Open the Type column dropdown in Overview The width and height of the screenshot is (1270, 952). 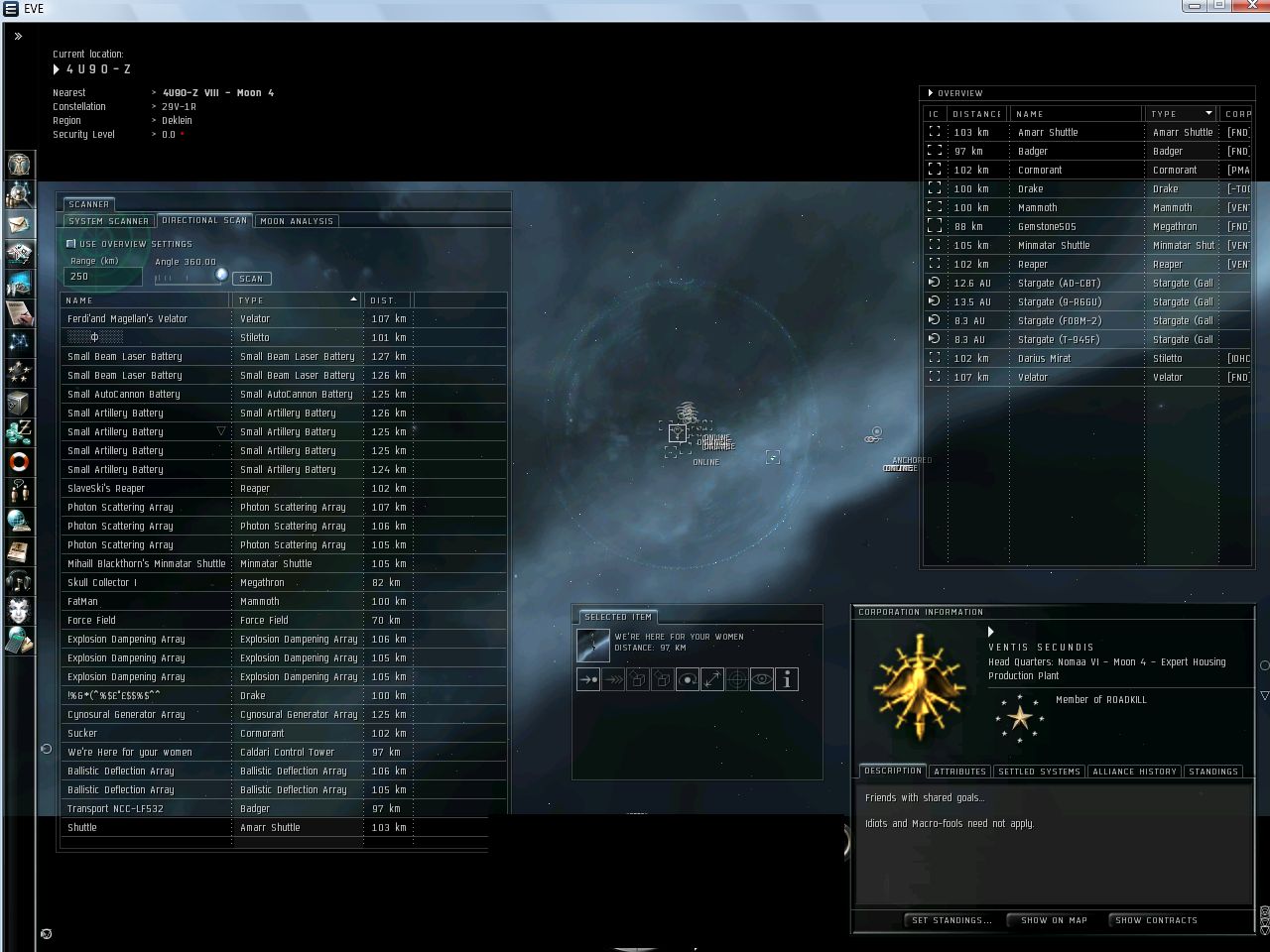point(1208,113)
